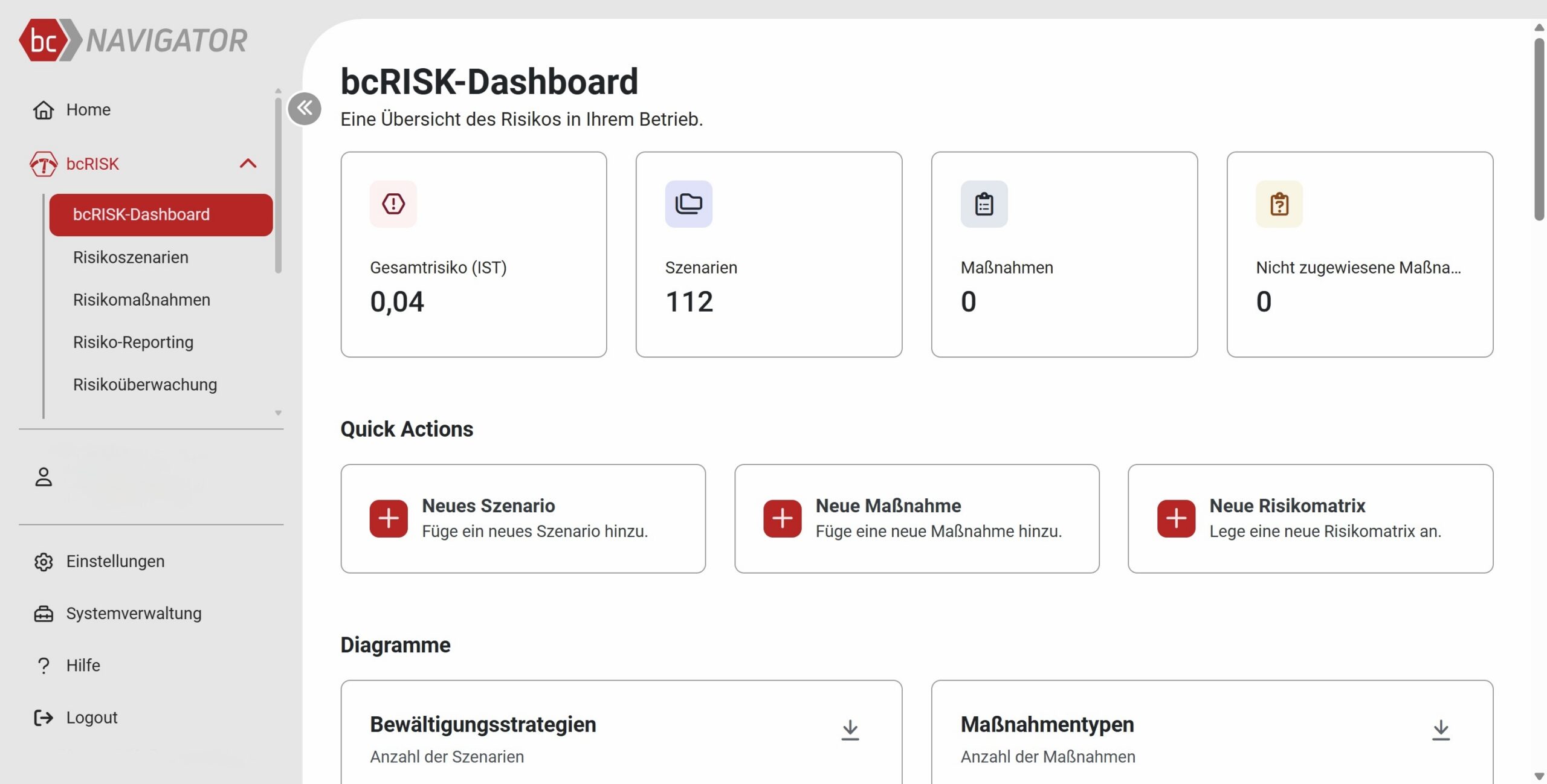Open Einstellungen from the sidebar
Viewport: 1547px width, 784px height.
115,561
